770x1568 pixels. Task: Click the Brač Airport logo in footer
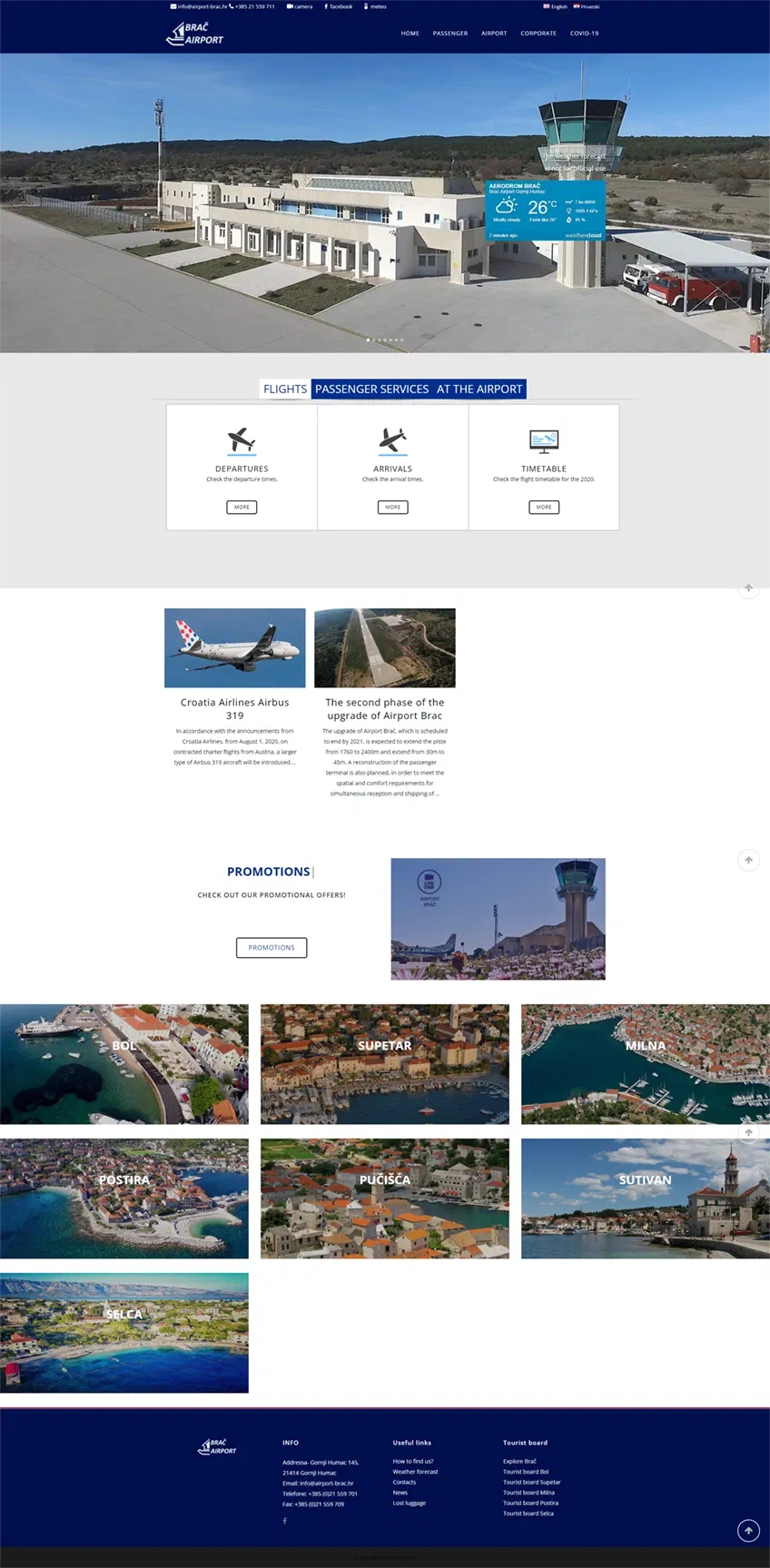click(217, 1446)
